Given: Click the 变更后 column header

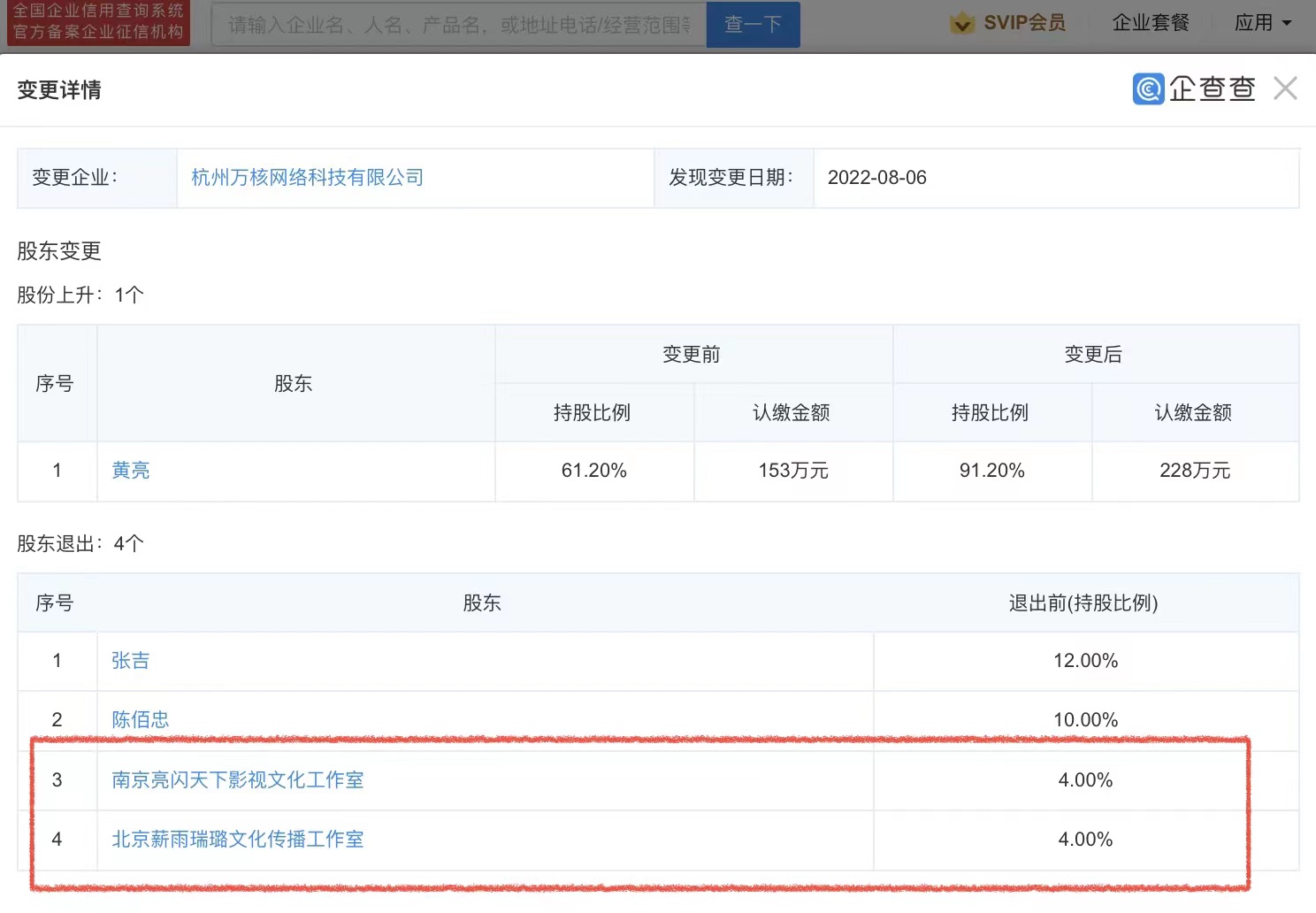Looking at the screenshot, I should click(x=1093, y=355).
